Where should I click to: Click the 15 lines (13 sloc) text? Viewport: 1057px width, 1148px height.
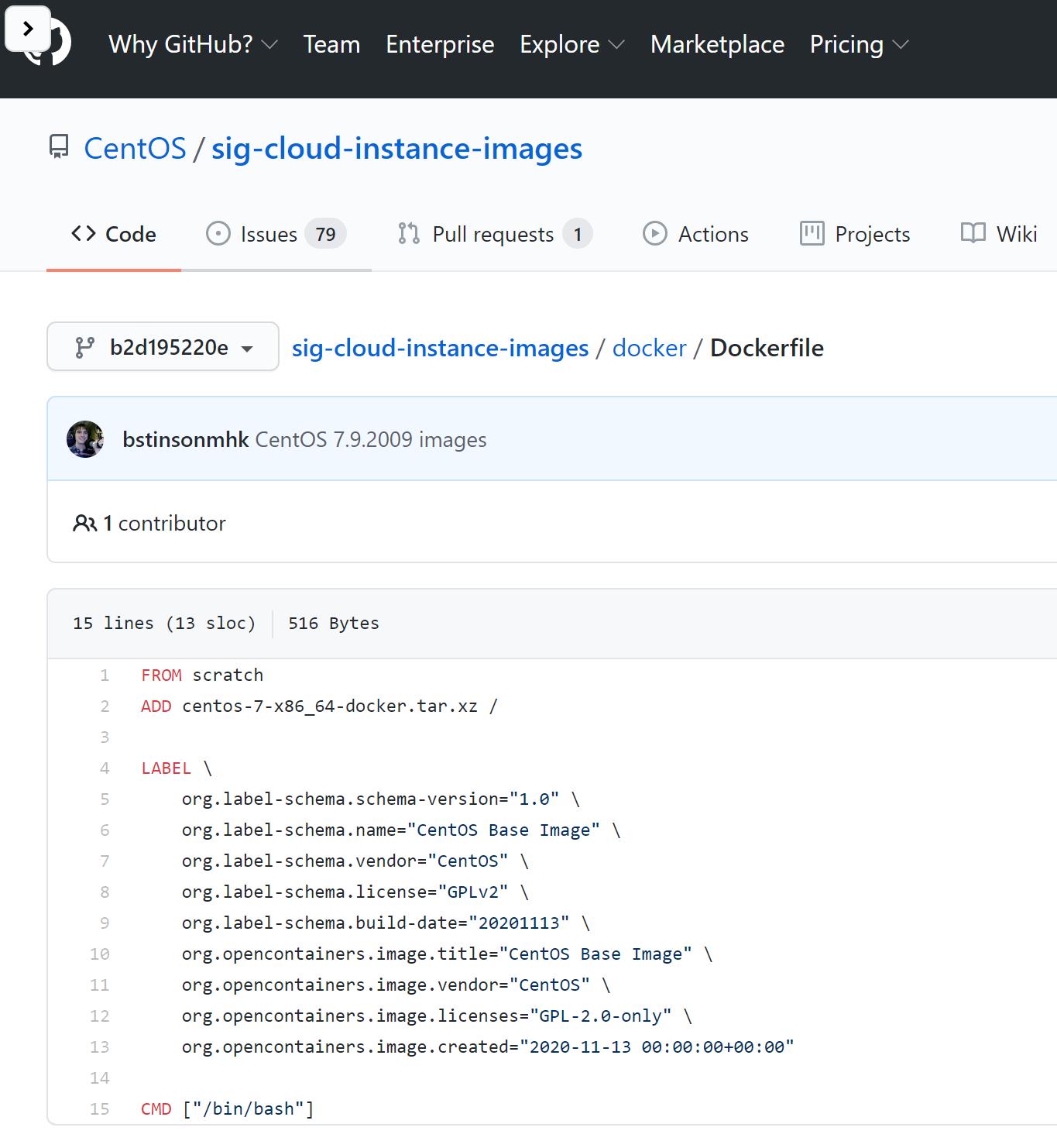click(x=164, y=623)
